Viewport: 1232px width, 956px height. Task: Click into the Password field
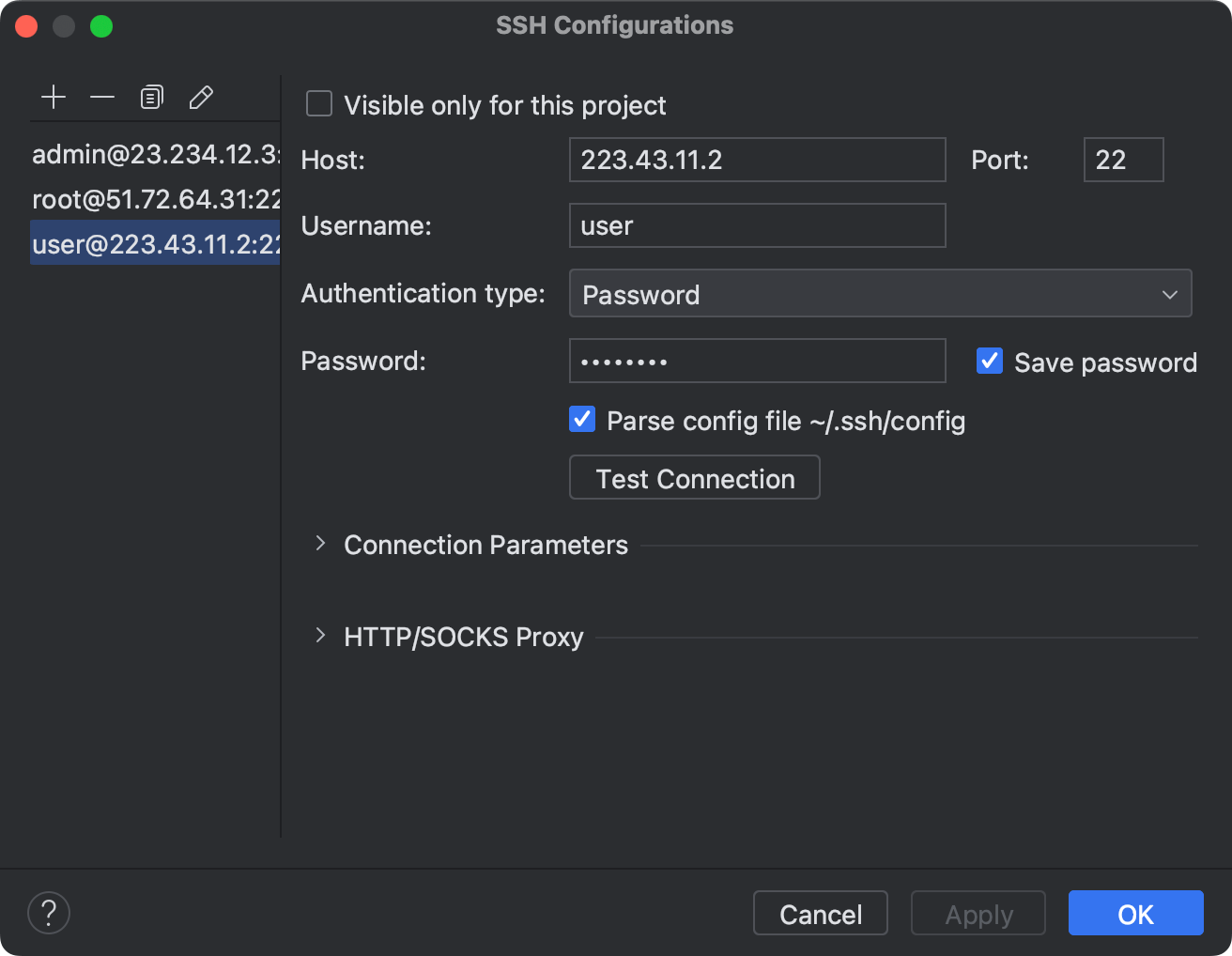[757, 361]
